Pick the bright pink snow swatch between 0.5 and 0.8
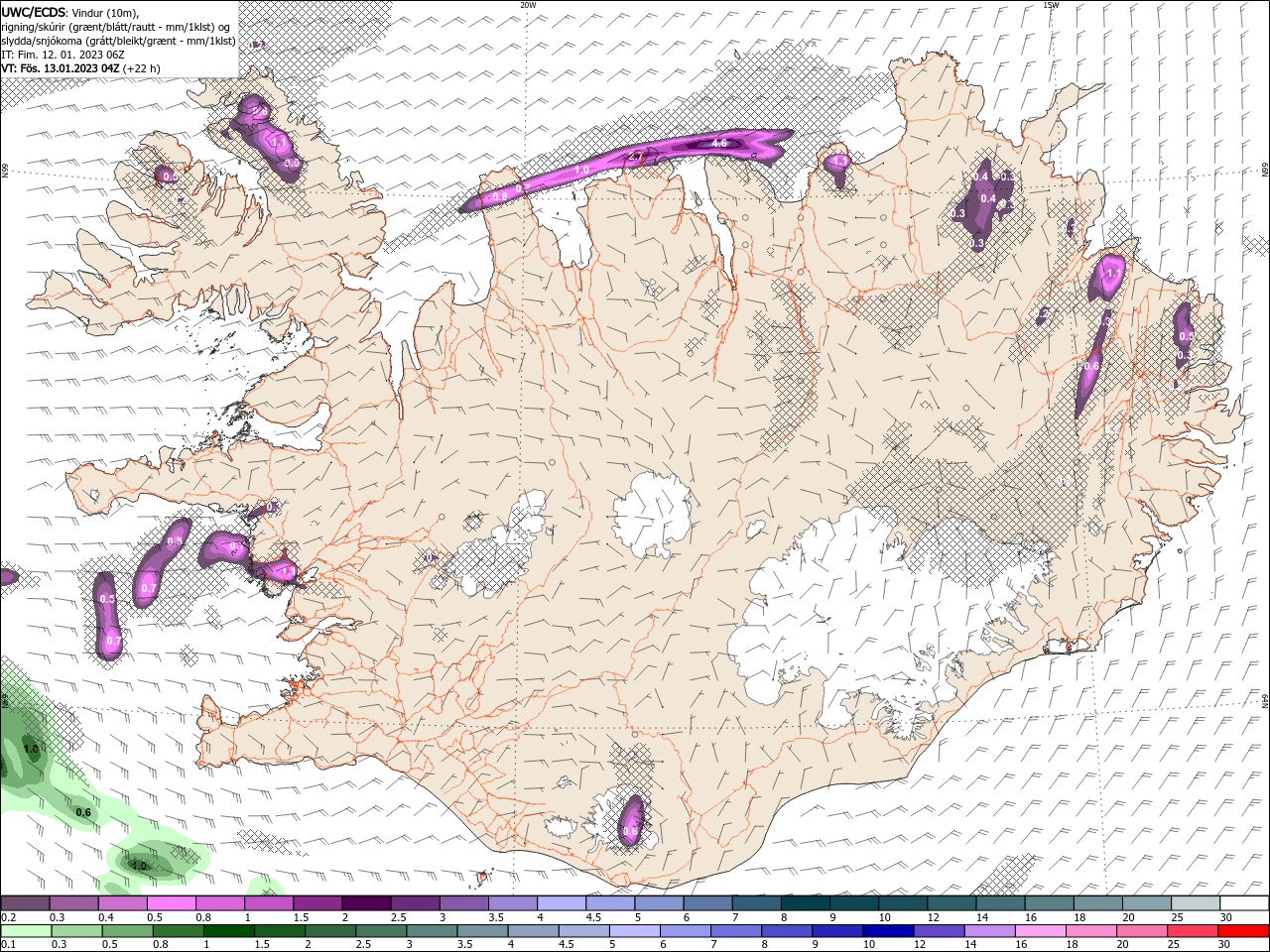The height and width of the screenshot is (952, 1270). pos(171,903)
